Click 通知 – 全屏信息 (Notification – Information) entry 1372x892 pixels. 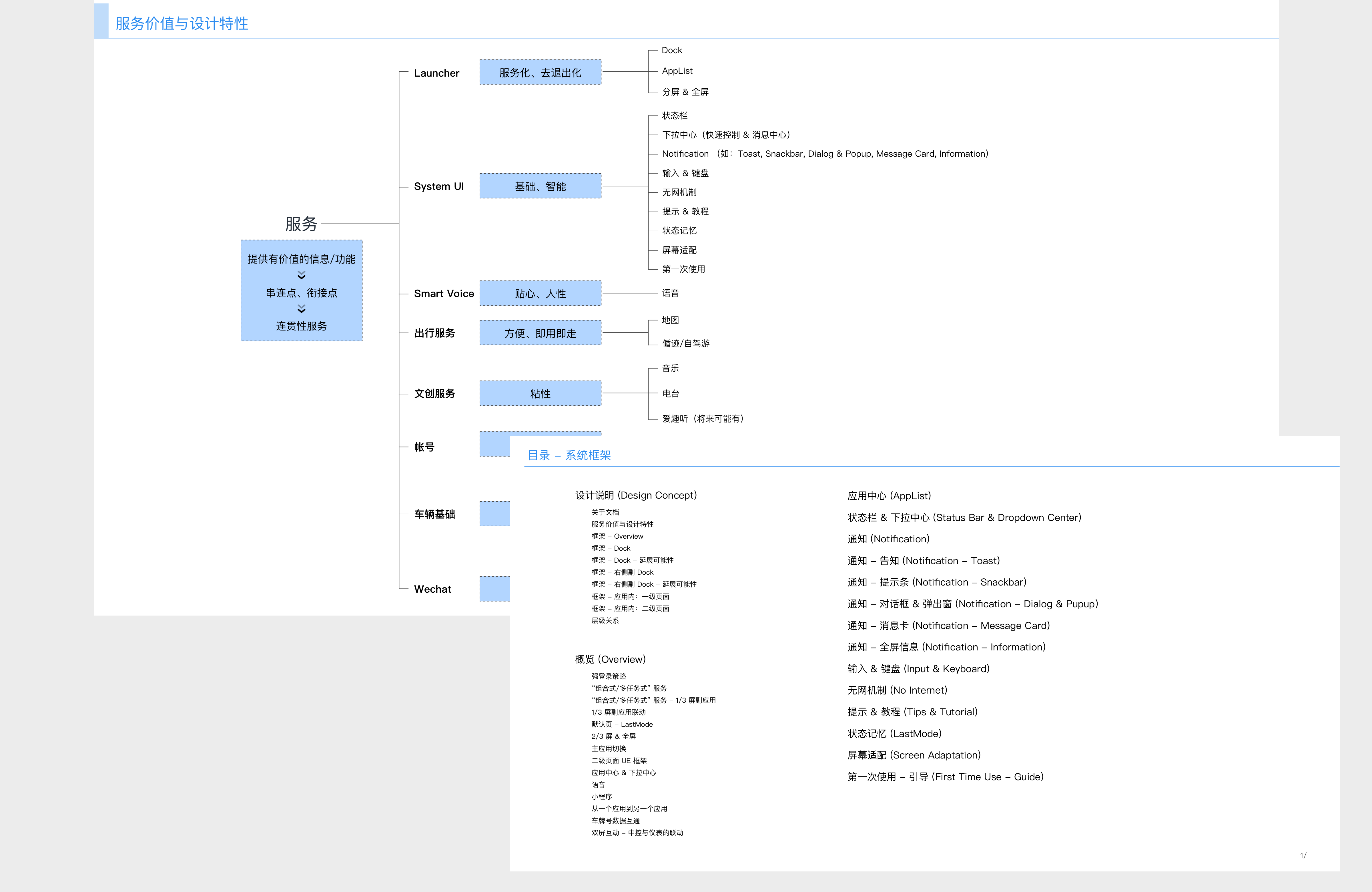pyautogui.click(x=946, y=647)
